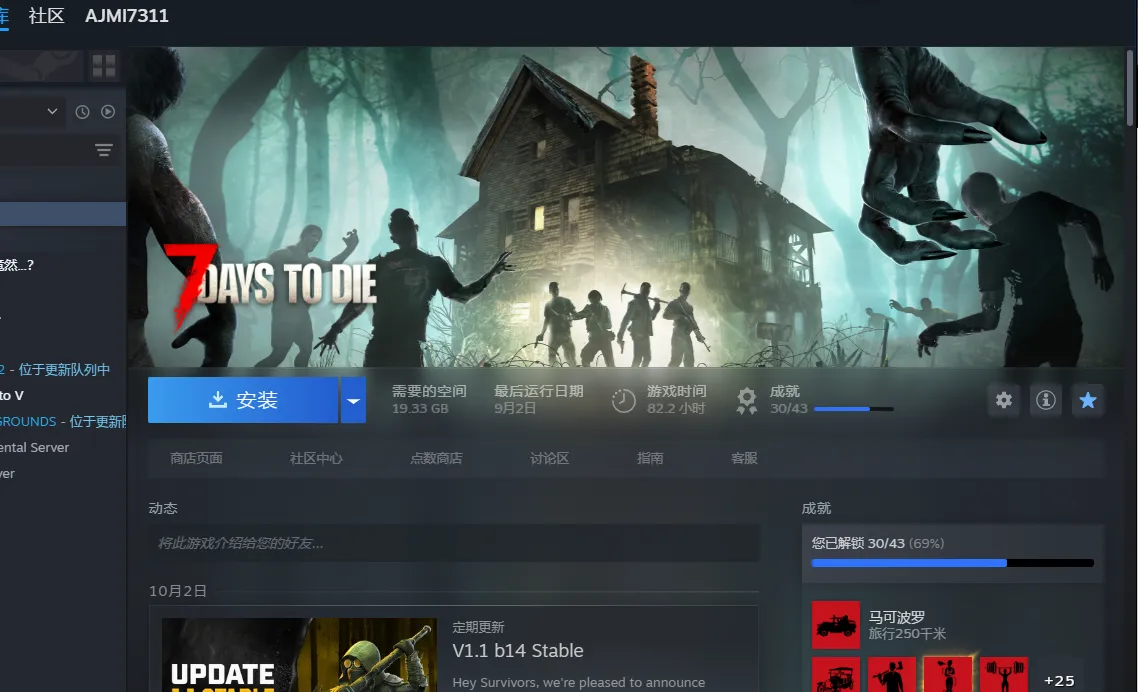Switch library to grid view icon
Image resolution: width=1138 pixels, height=692 pixels.
click(104, 66)
